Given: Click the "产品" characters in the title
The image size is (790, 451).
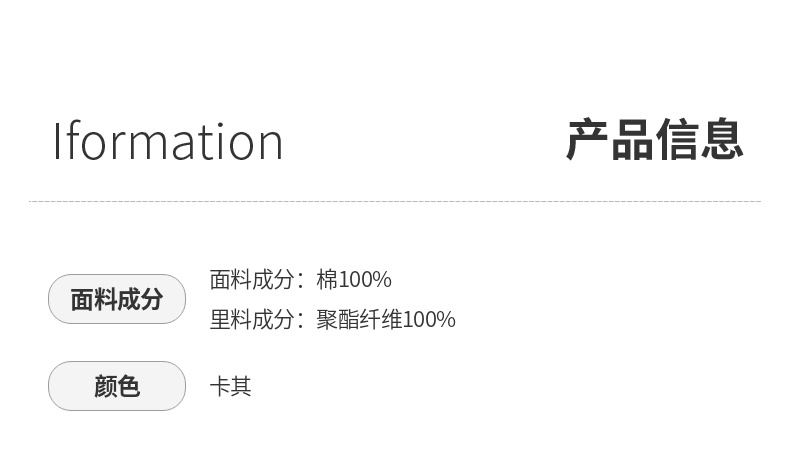Looking at the screenshot, I should pos(610,140).
